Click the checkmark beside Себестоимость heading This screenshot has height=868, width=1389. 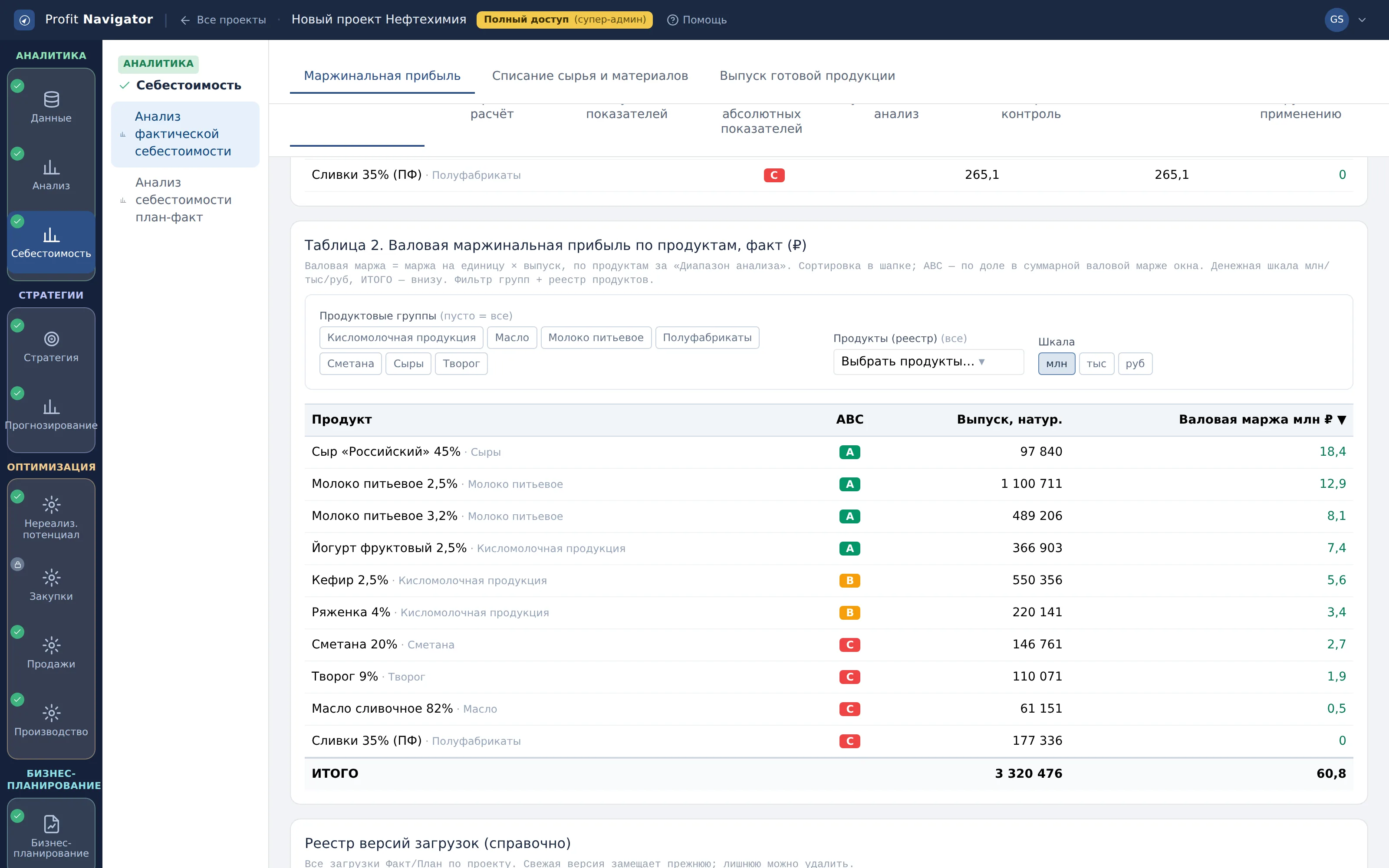(124, 85)
